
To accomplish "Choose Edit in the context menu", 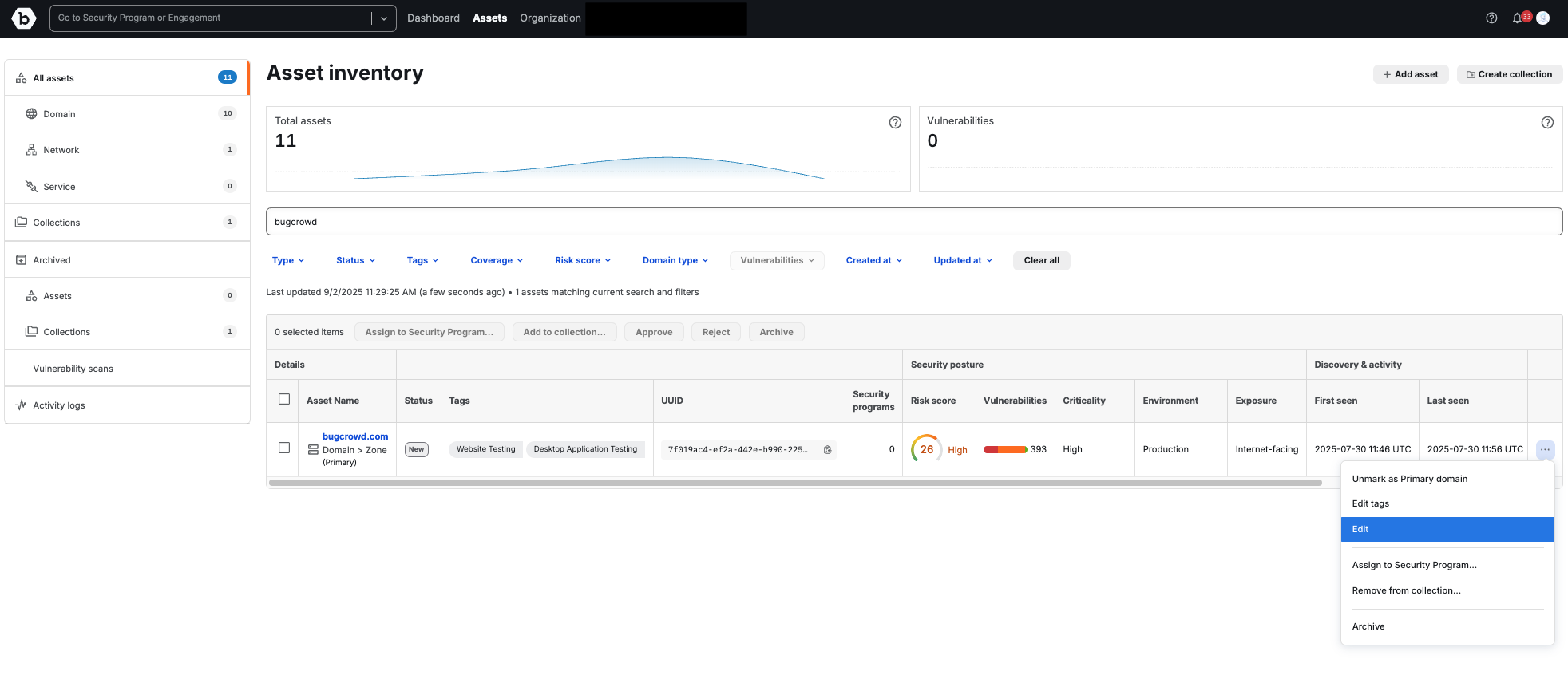I will (x=1447, y=529).
